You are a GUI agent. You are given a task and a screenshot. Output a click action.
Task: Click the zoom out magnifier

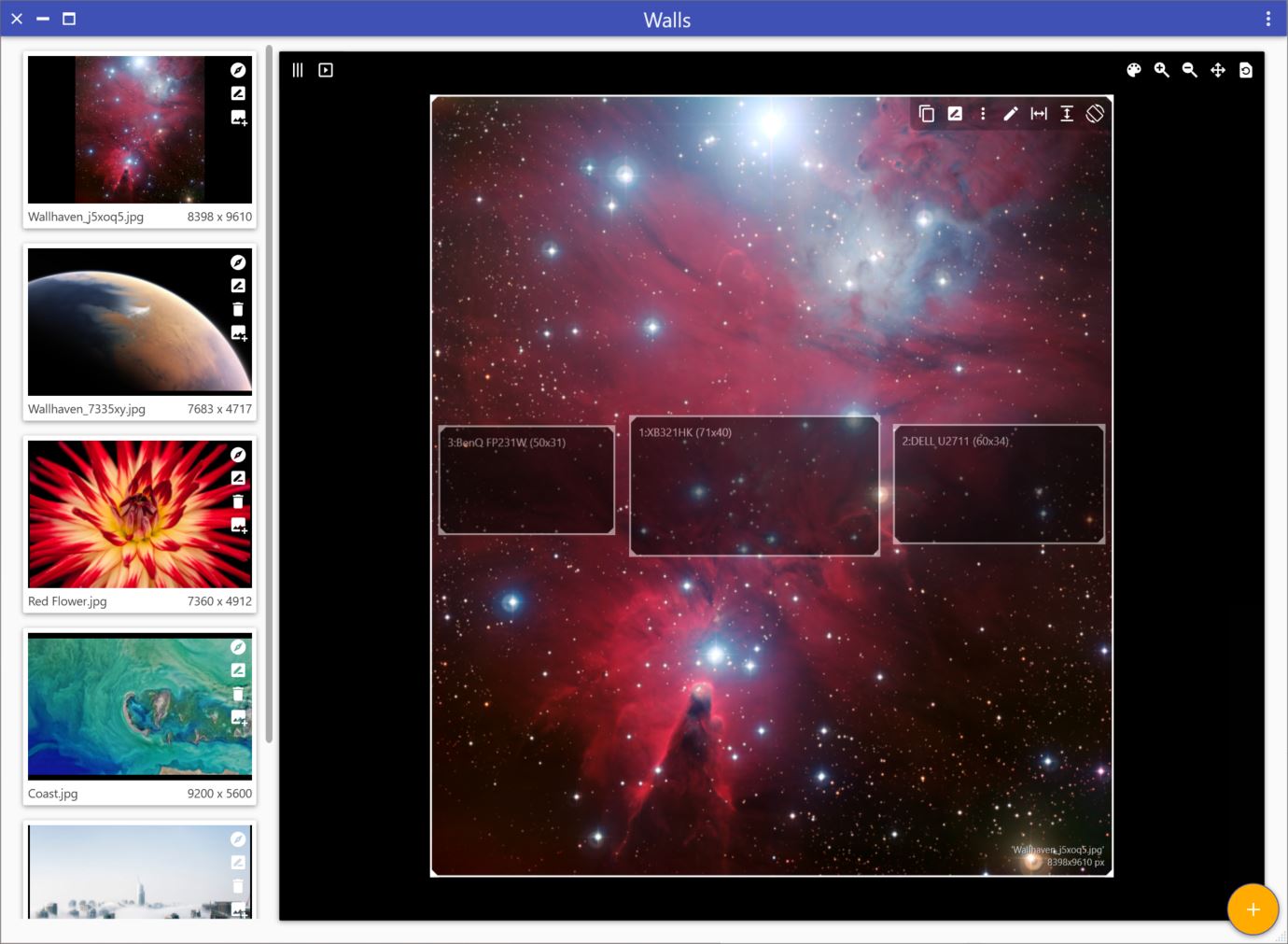point(1190,70)
